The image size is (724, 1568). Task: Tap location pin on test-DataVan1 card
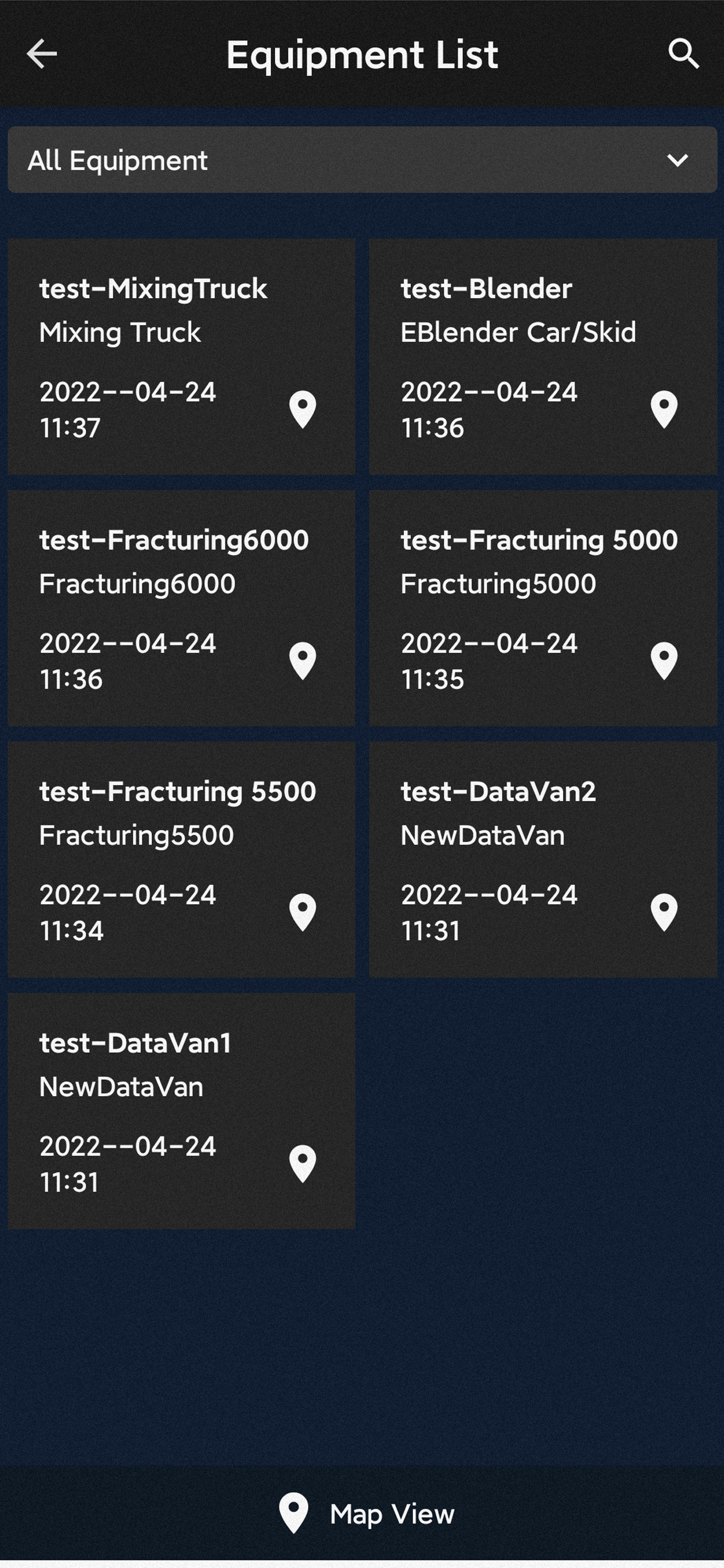coord(303,1163)
